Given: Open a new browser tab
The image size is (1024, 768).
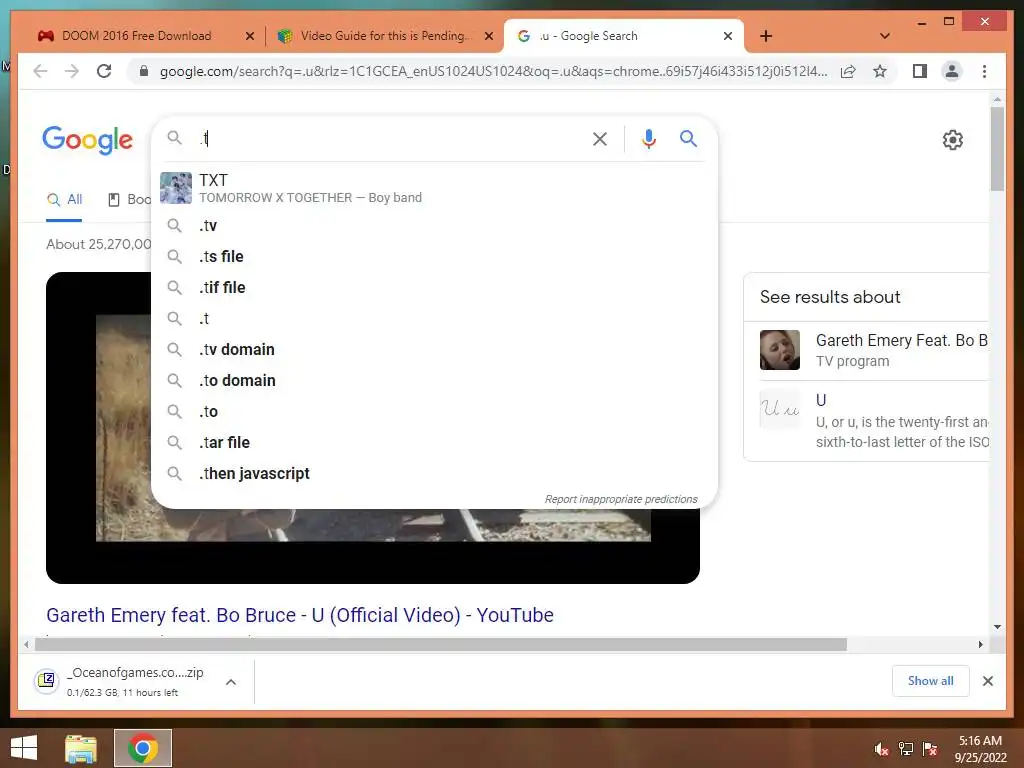Looking at the screenshot, I should tap(766, 36).
